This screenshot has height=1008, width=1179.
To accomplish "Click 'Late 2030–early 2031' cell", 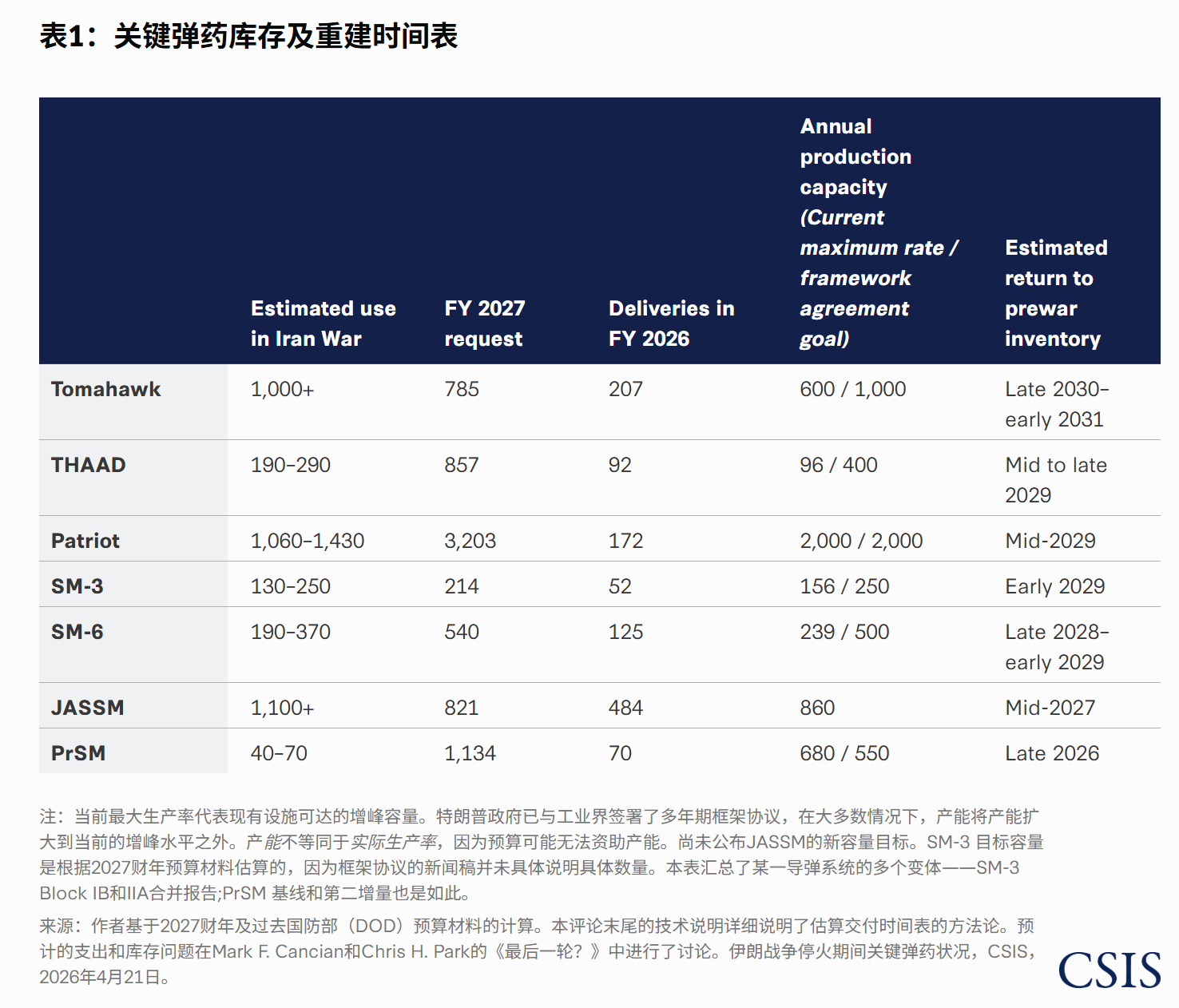I will tap(1057, 404).
